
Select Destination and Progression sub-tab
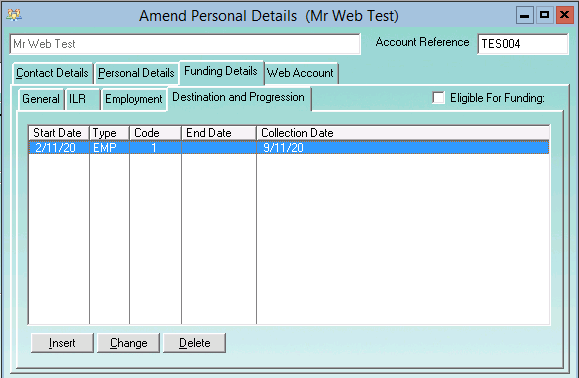tap(239, 98)
